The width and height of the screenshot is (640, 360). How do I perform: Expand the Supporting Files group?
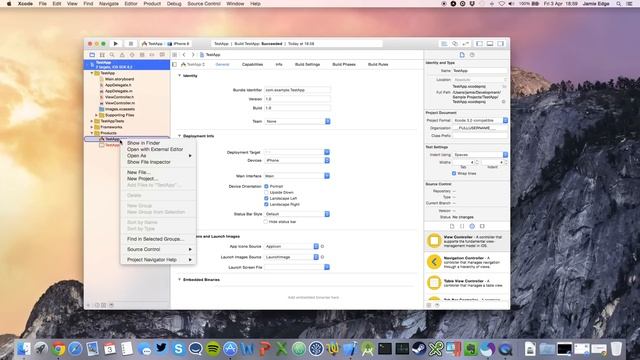[96, 115]
